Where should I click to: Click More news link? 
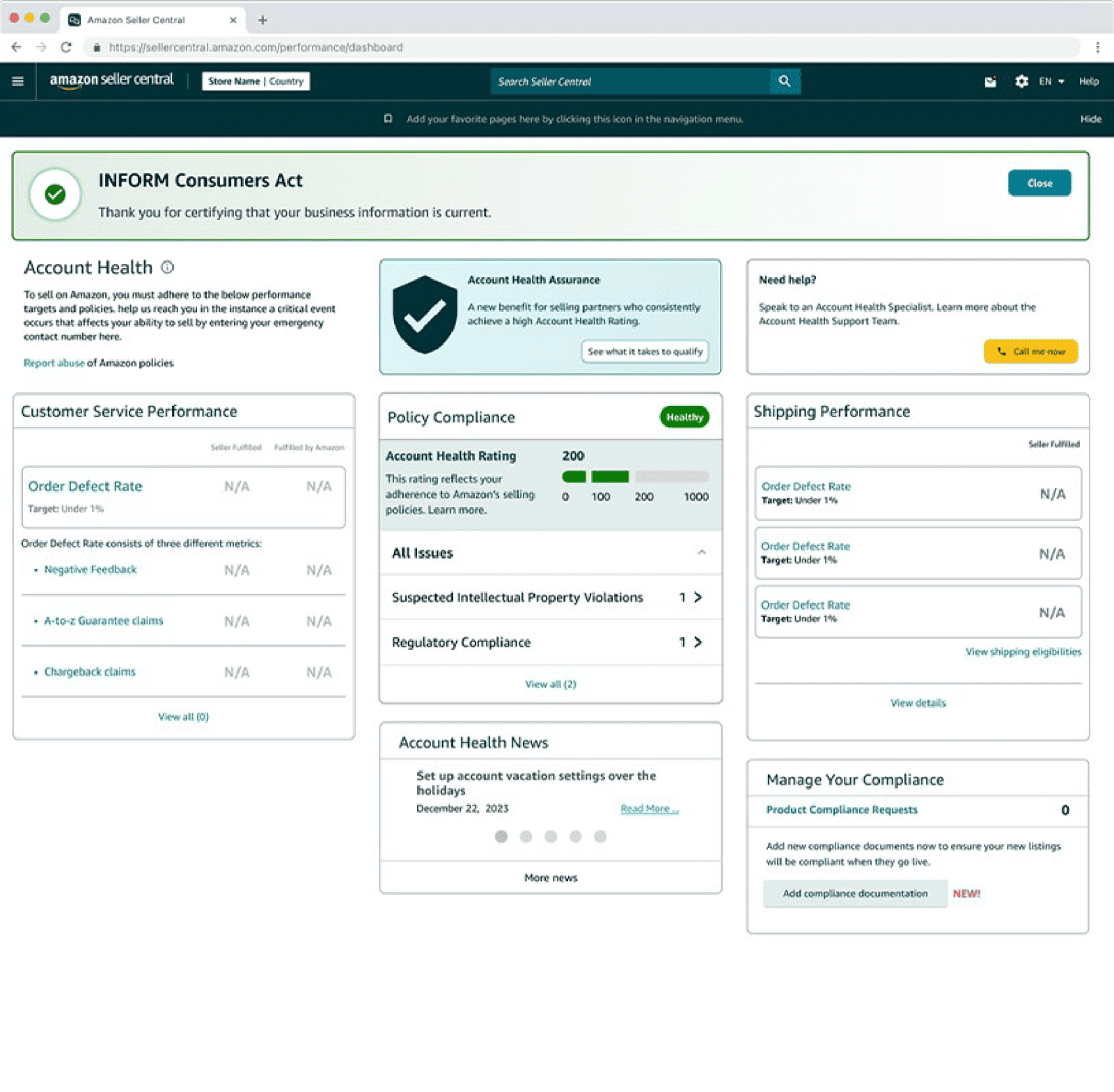click(x=551, y=877)
